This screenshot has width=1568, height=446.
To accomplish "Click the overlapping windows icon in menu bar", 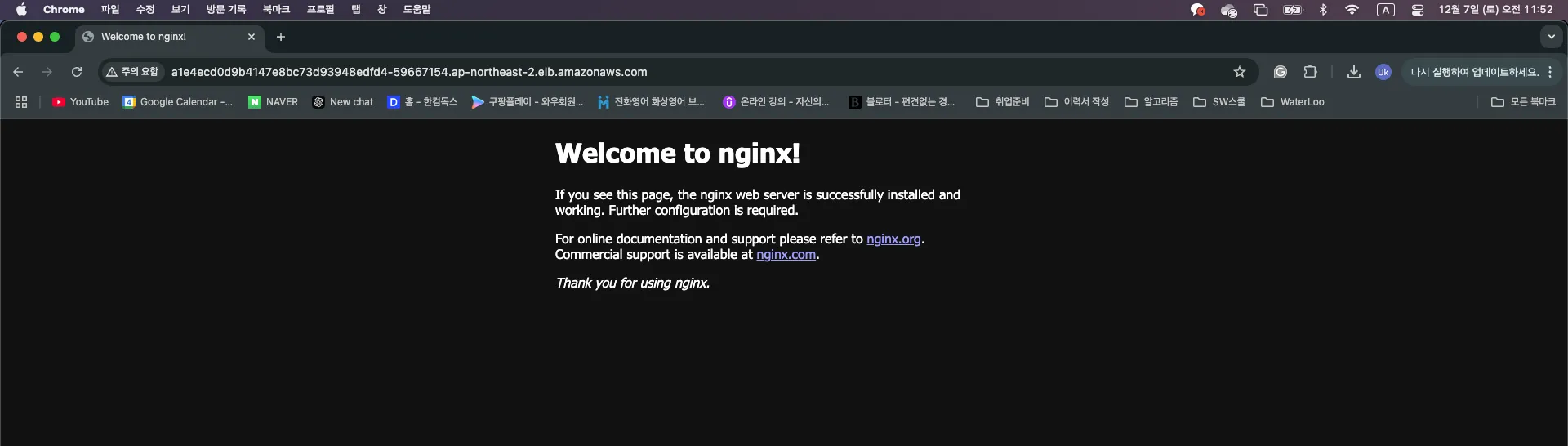I will pyautogui.click(x=1260, y=10).
